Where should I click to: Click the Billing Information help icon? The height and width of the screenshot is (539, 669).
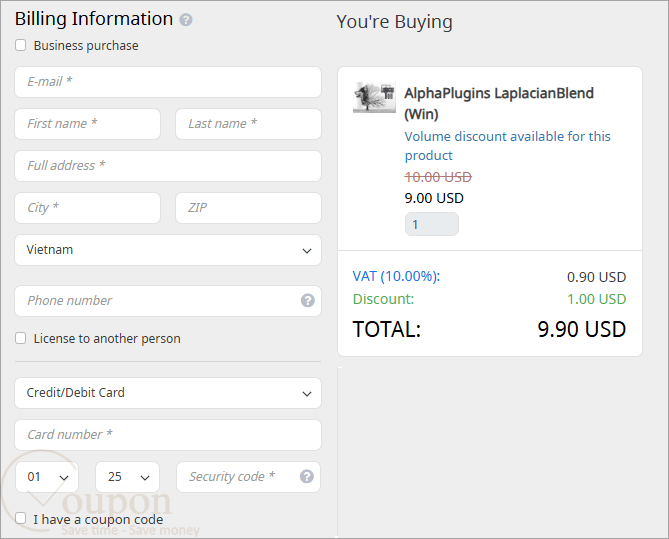pyautogui.click(x=186, y=20)
